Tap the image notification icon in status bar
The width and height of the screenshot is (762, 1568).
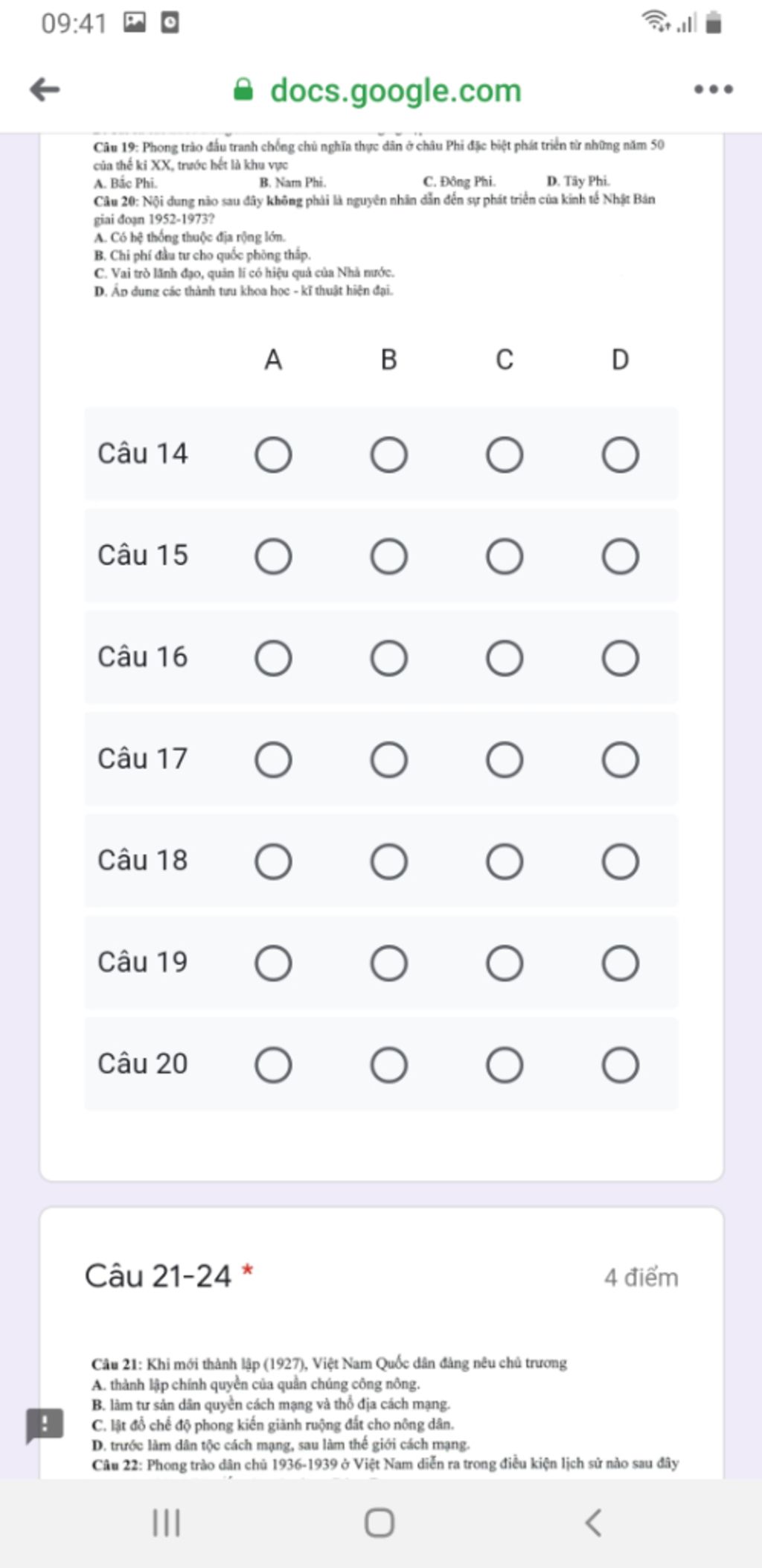135,22
